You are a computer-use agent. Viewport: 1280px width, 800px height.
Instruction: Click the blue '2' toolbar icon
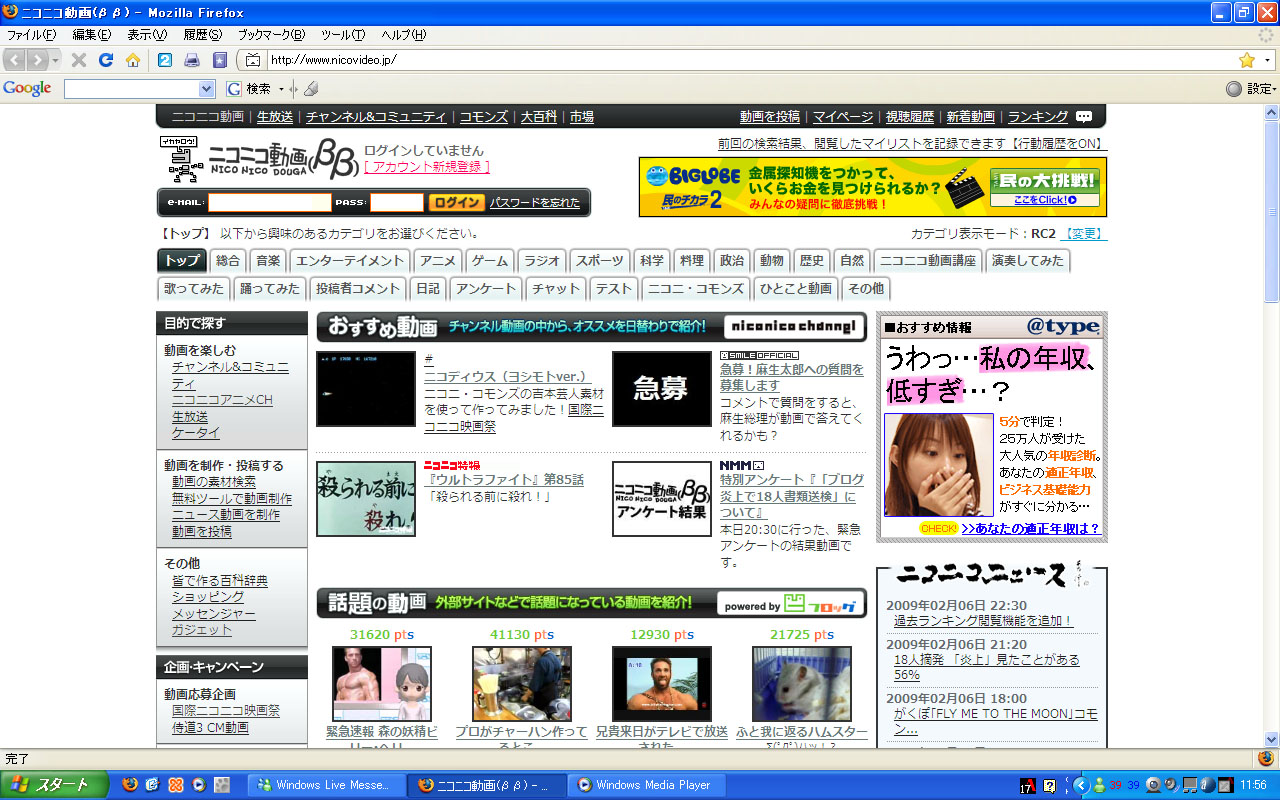(165, 60)
